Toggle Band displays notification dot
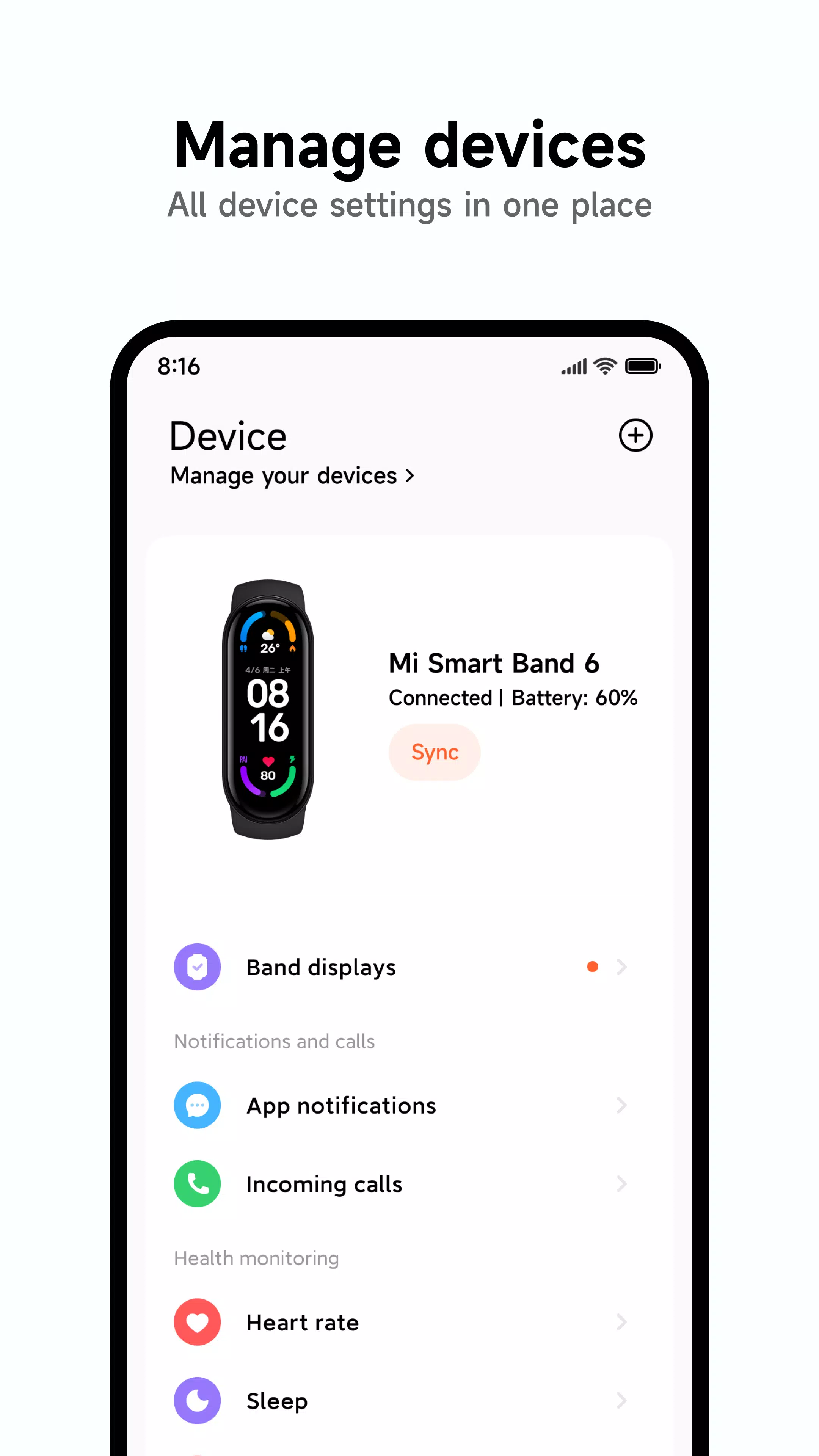Viewport: 819px width, 1456px height. coord(593,966)
